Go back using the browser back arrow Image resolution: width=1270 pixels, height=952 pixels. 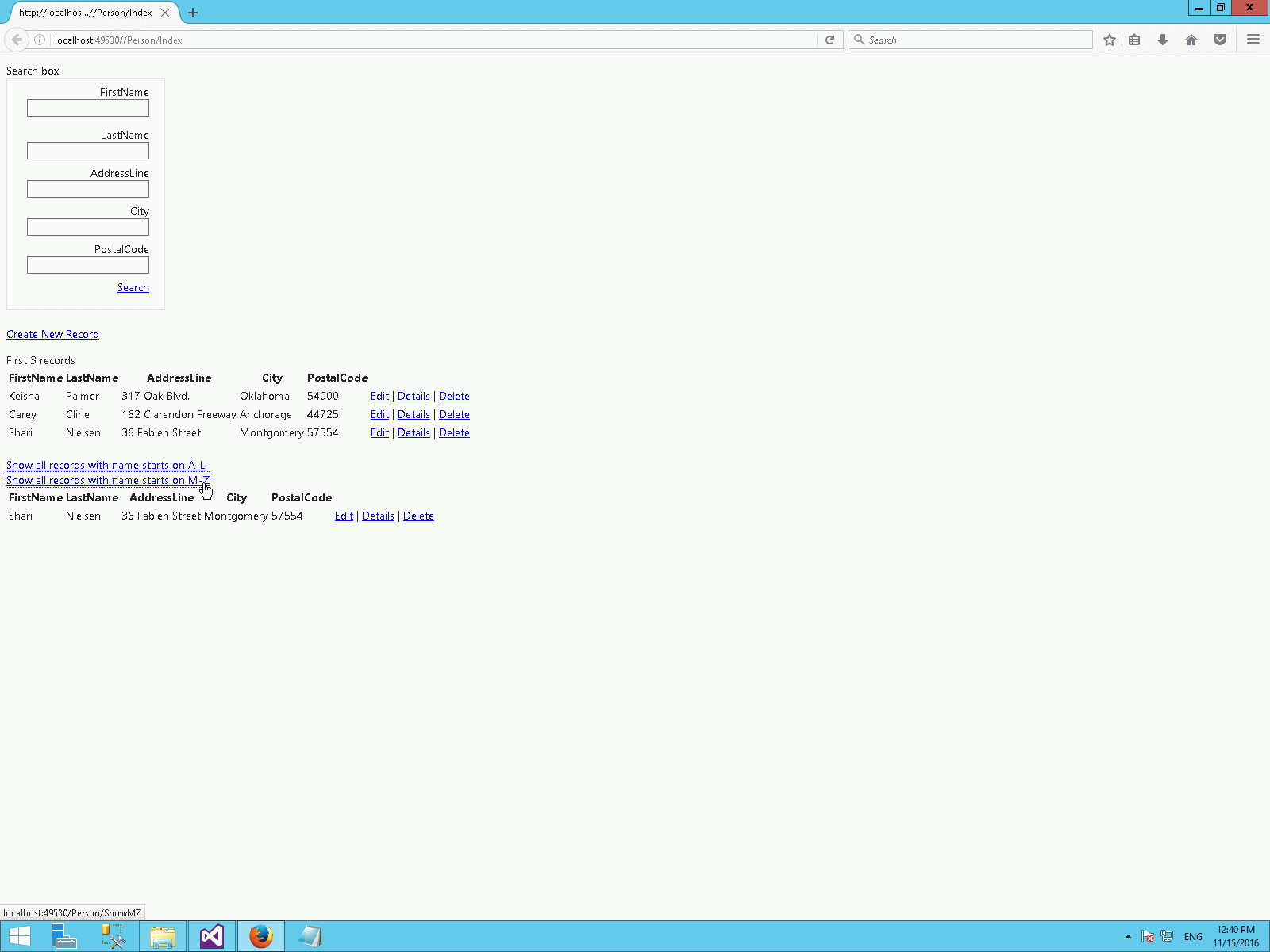tap(17, 40)
